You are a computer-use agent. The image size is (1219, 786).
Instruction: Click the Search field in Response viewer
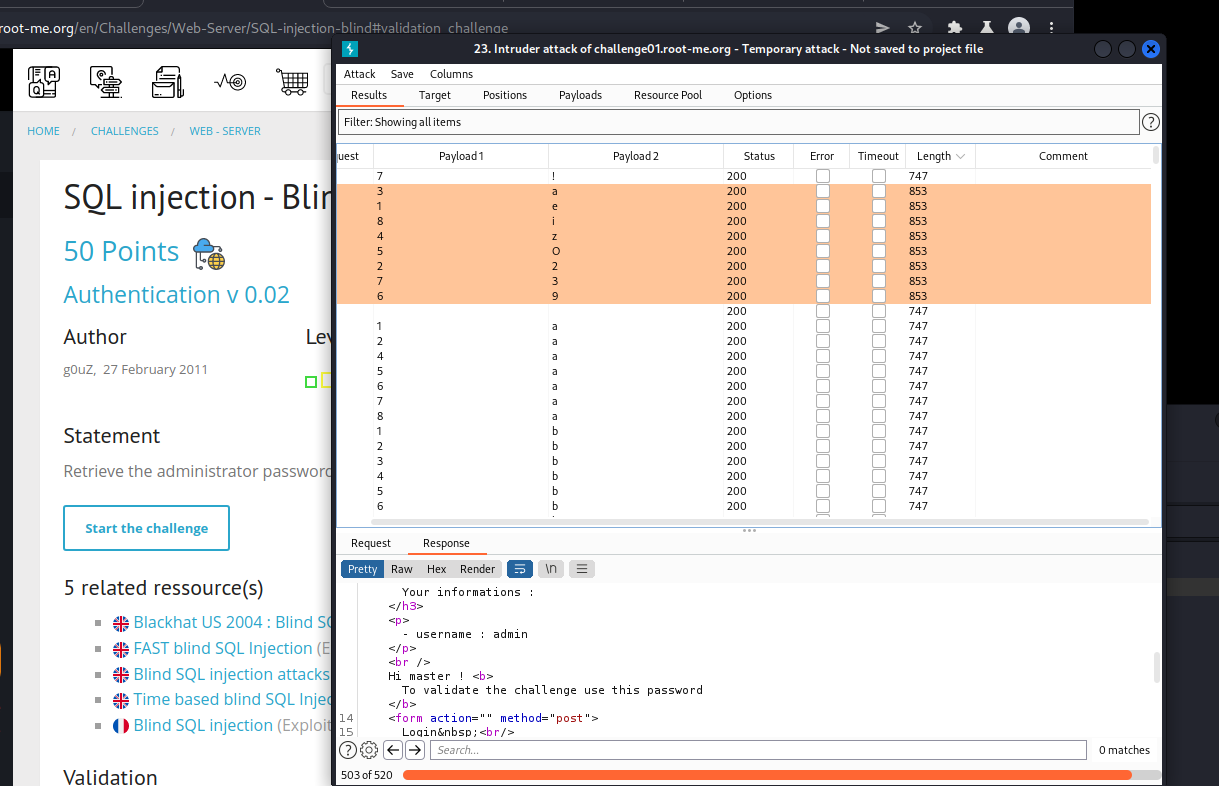[758, 750]
